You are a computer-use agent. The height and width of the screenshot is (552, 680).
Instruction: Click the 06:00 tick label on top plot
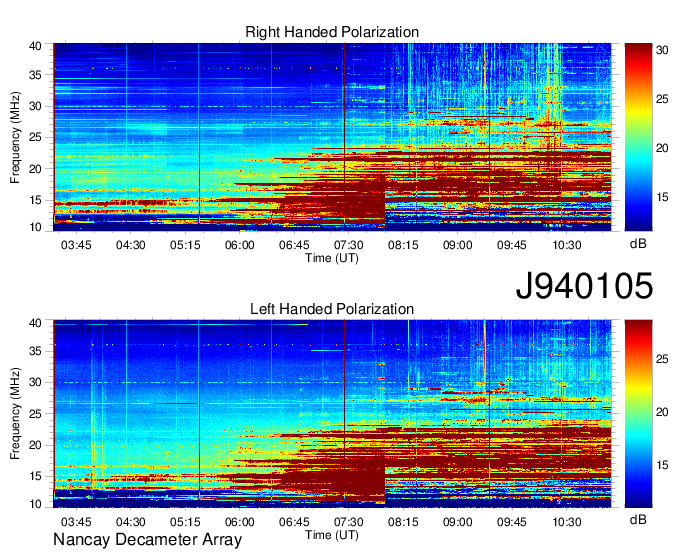point(239,245)
